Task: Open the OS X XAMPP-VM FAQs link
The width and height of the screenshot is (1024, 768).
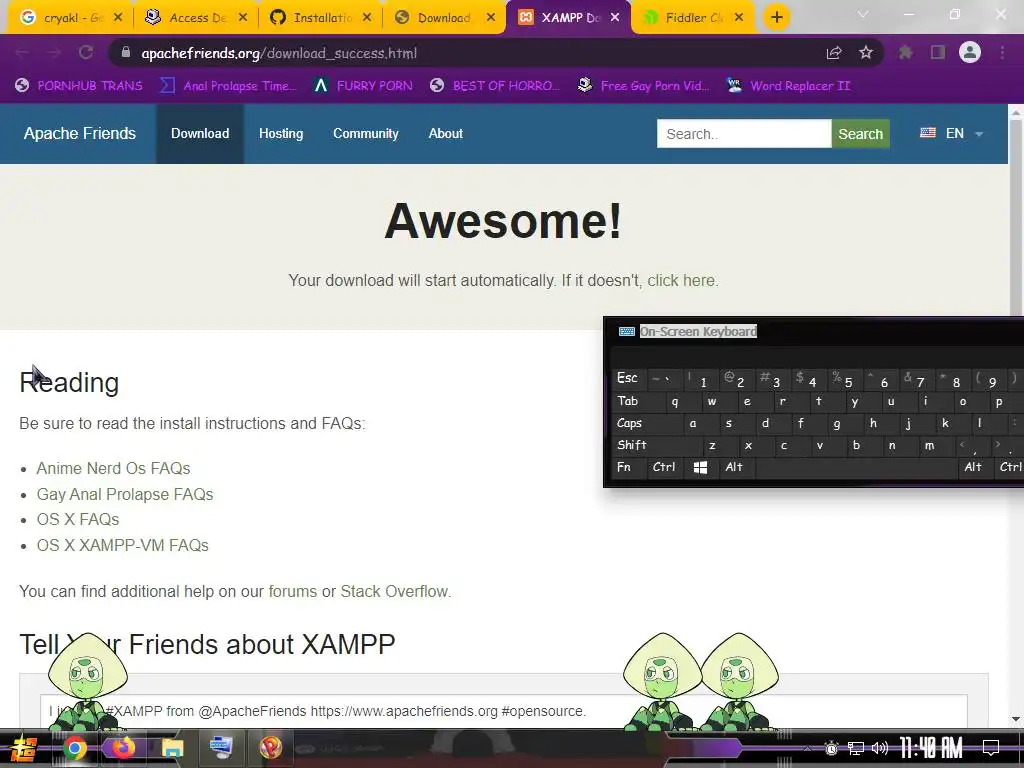Action: (122, 545)
